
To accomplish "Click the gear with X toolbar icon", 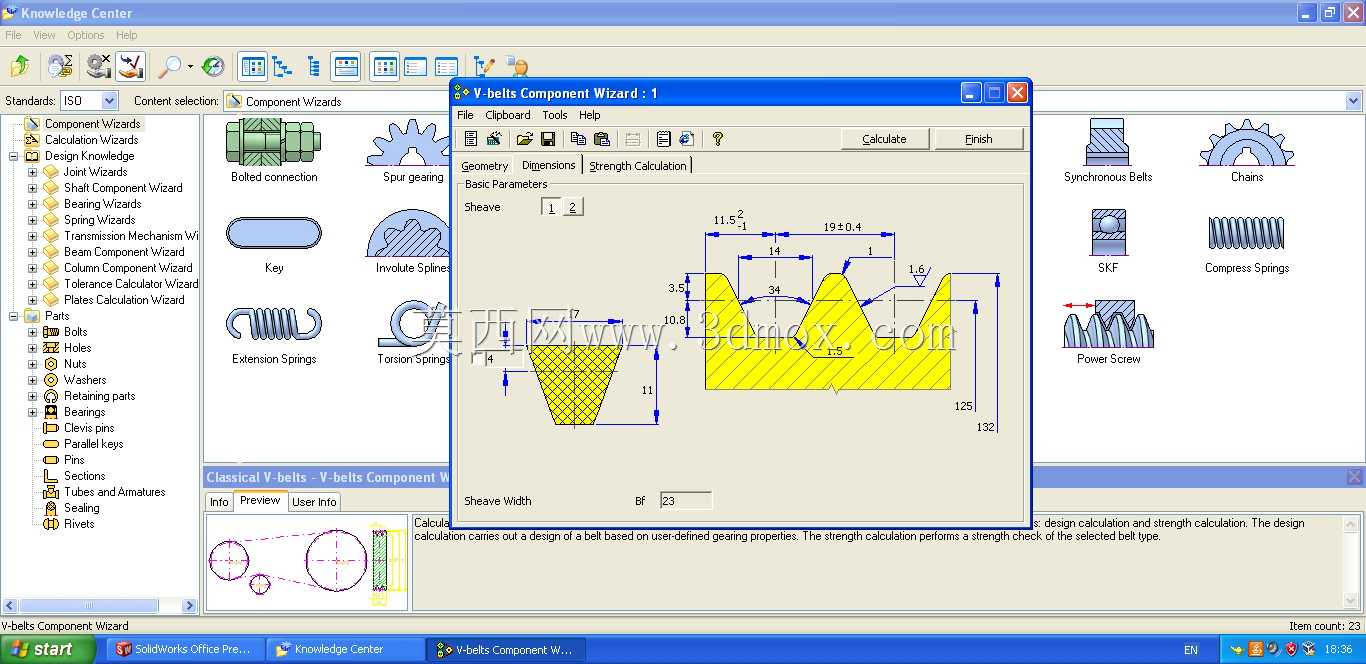I will pos(98,67).
